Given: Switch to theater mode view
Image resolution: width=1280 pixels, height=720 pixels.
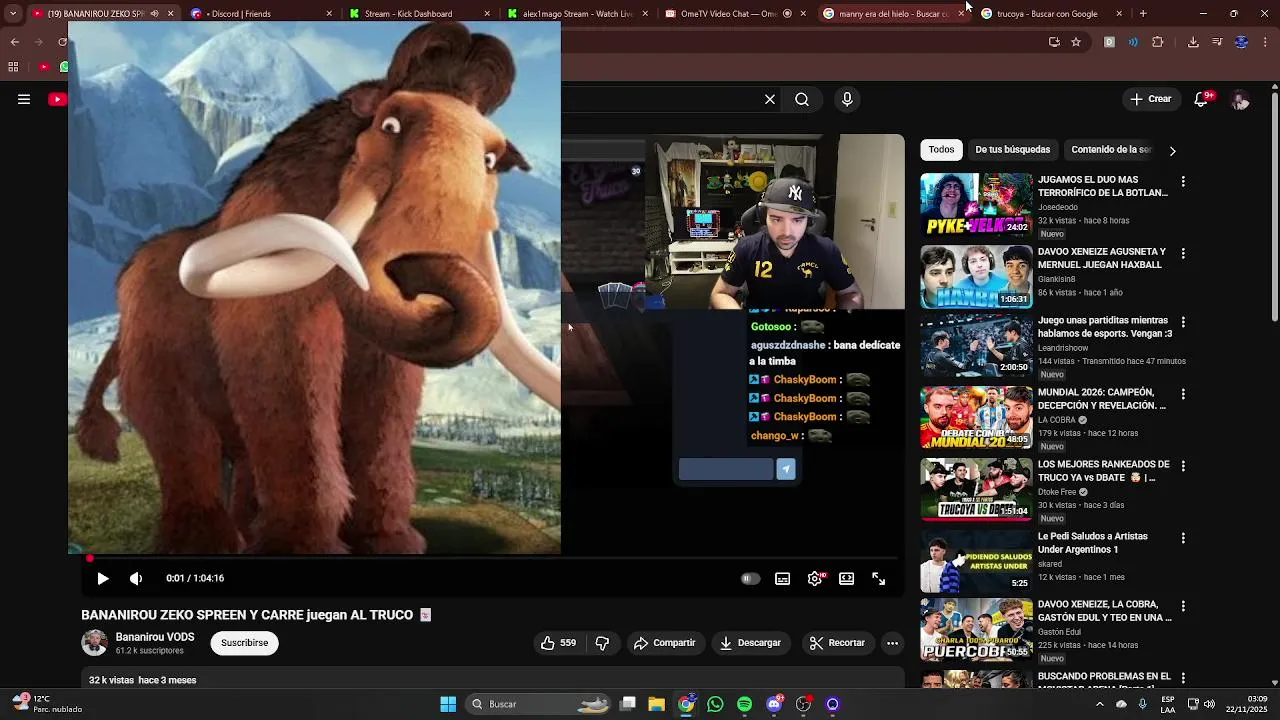Looking at the screenshot, I should [847, 579].
